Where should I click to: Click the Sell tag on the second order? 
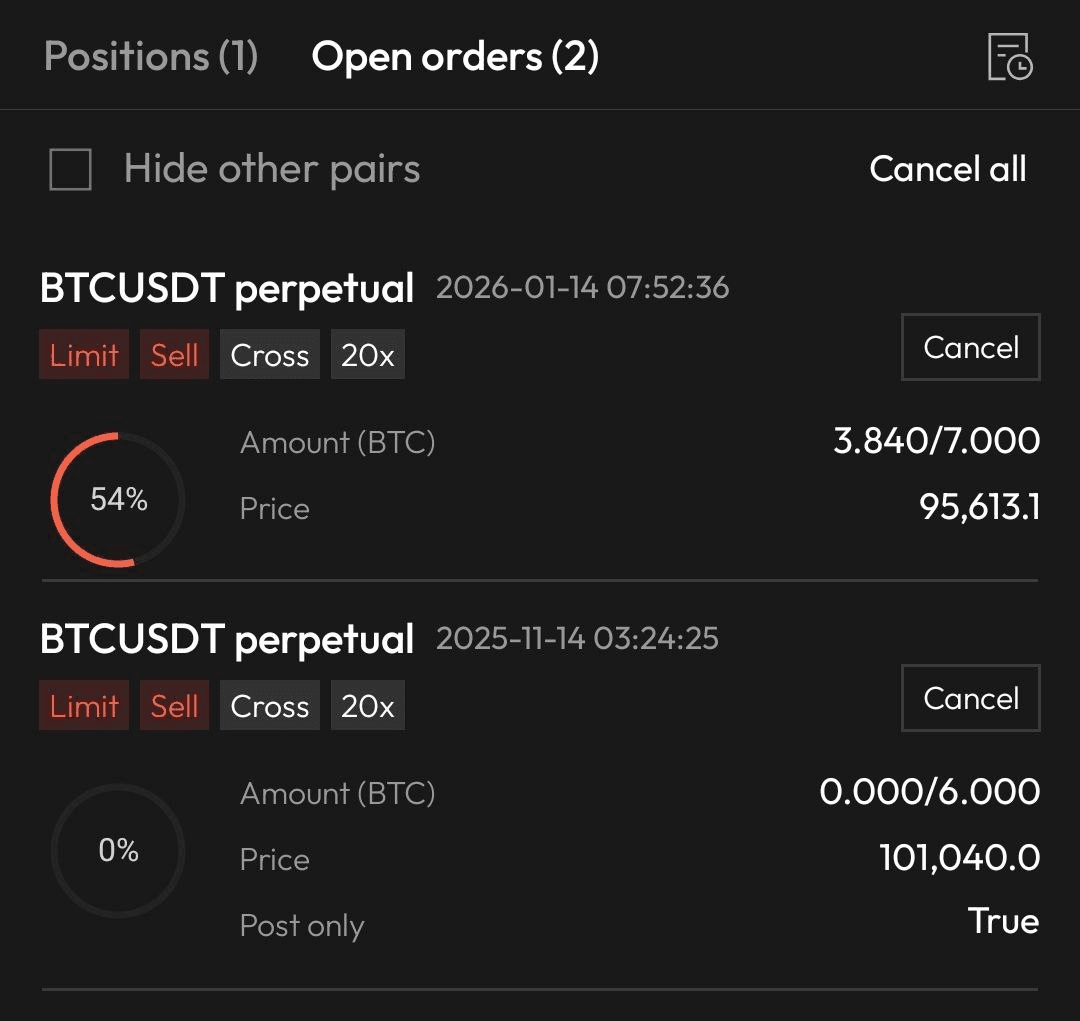point(174,705)
